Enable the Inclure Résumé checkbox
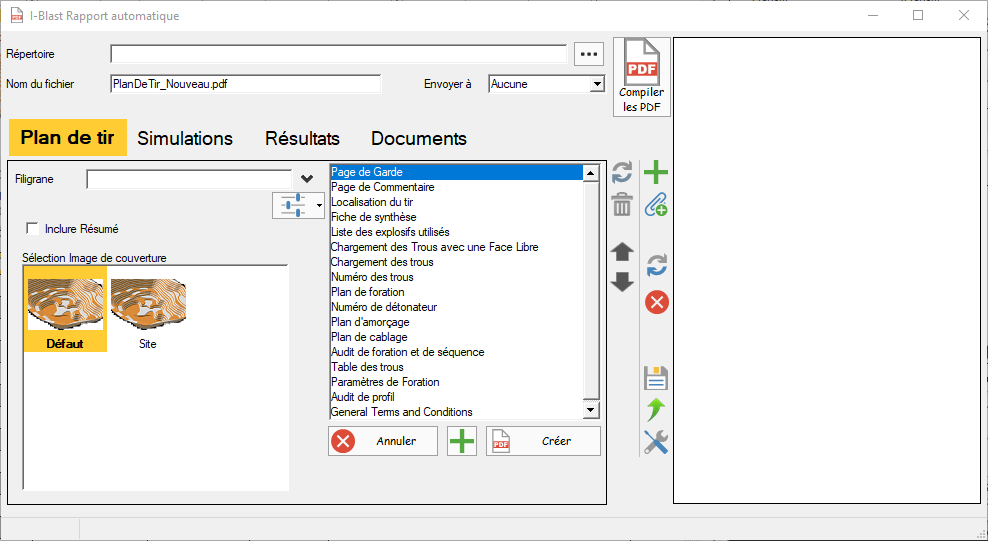The height and width of the screenshot is (541, 988). coord(33,229)
